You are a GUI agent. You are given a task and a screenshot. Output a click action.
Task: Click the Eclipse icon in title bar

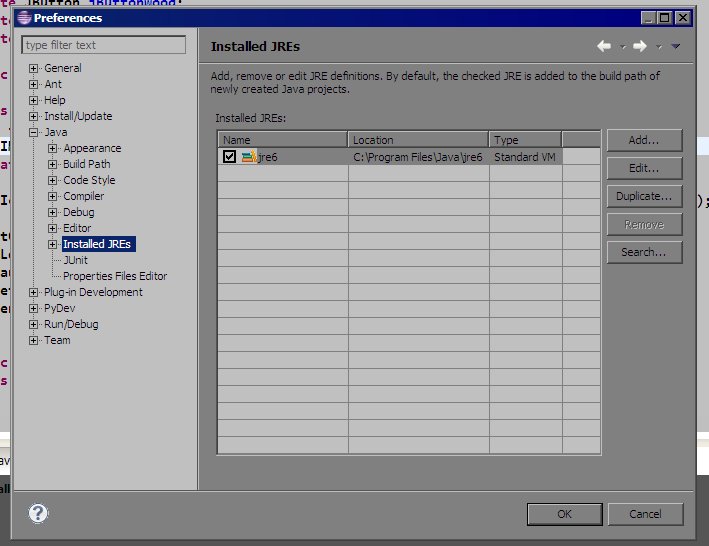[24, 18]
